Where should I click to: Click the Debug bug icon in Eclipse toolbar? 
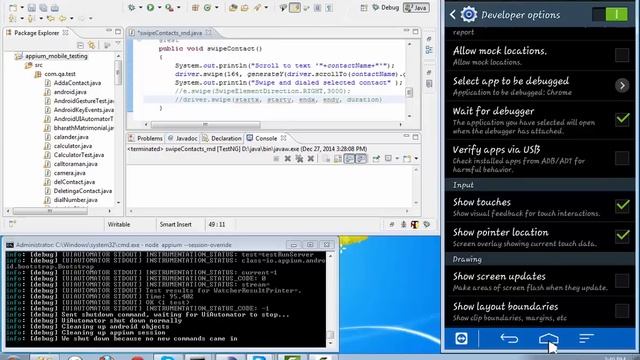(132, 7)
